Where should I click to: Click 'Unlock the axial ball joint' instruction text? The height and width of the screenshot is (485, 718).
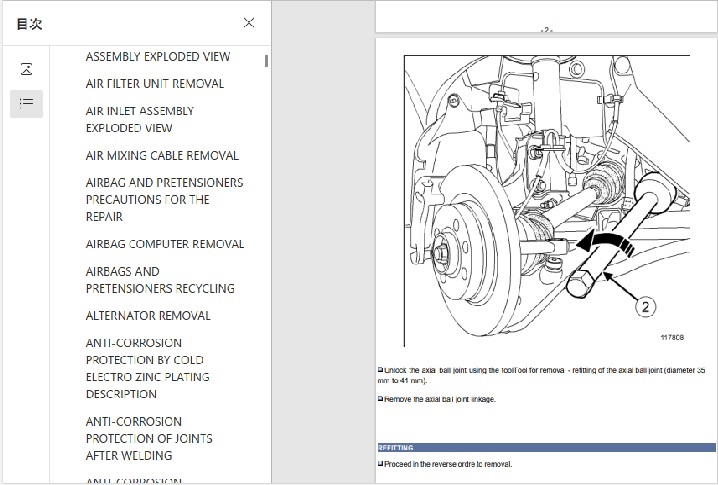[541, 375]
